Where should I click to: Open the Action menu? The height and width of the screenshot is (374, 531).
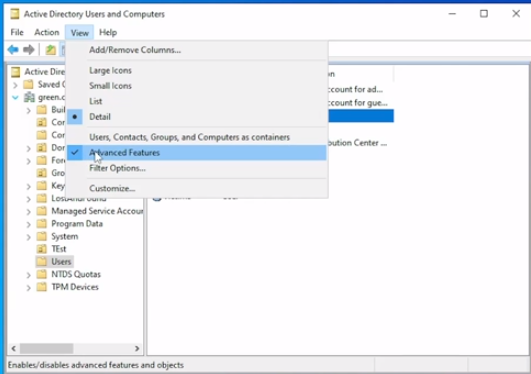[x=47, y=33]
